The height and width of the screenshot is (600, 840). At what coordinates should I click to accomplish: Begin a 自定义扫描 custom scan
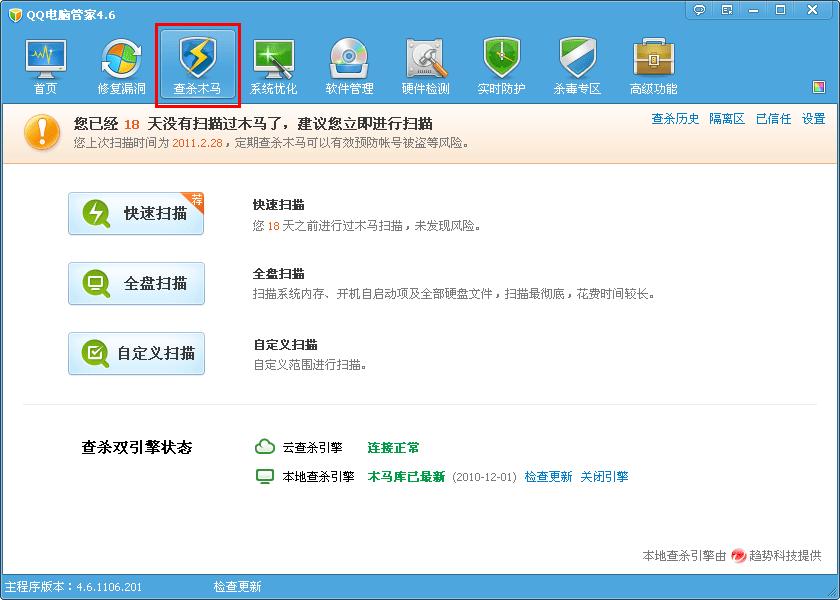(x=136, y=353)
